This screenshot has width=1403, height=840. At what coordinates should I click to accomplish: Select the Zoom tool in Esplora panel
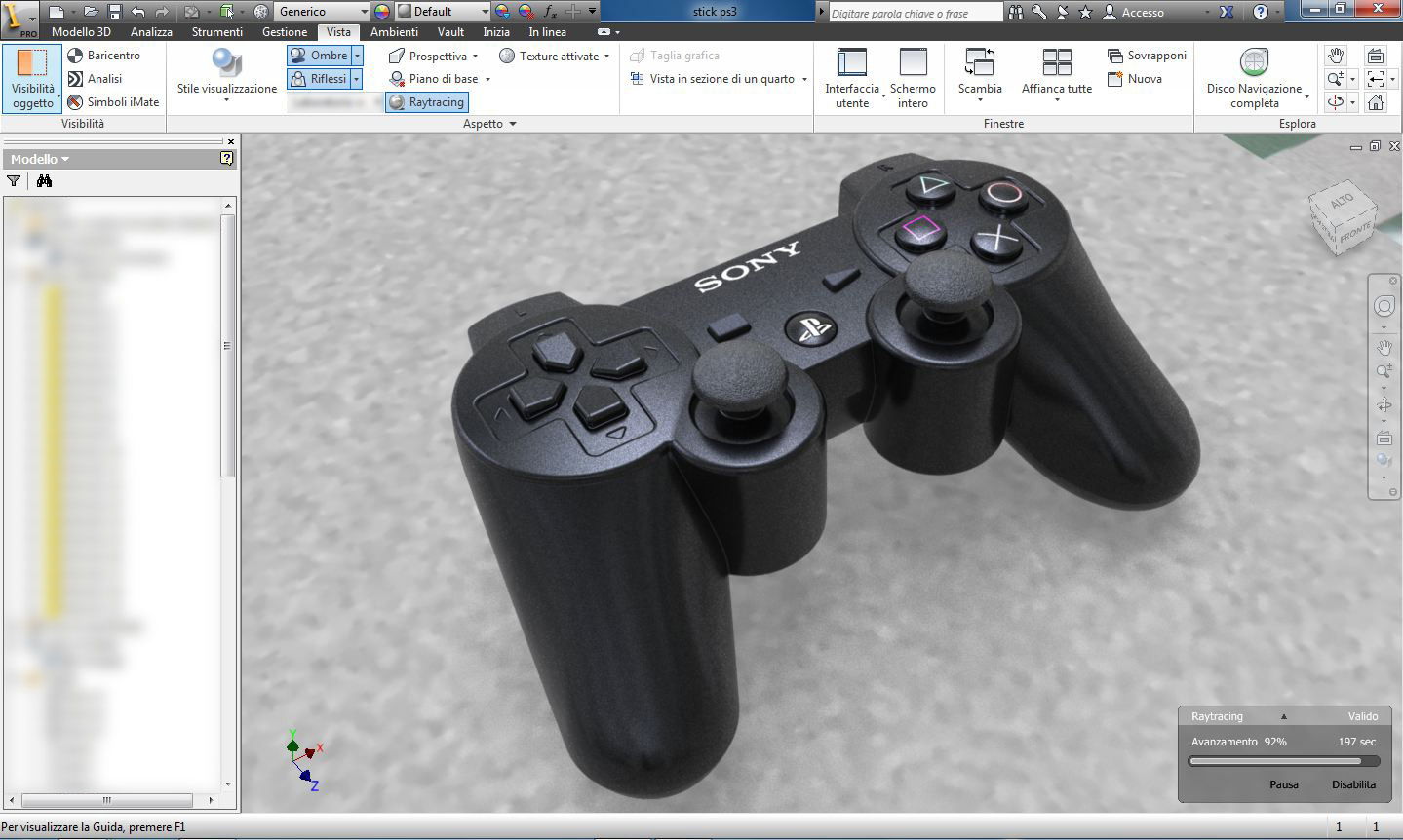(x=1335, y=79)
